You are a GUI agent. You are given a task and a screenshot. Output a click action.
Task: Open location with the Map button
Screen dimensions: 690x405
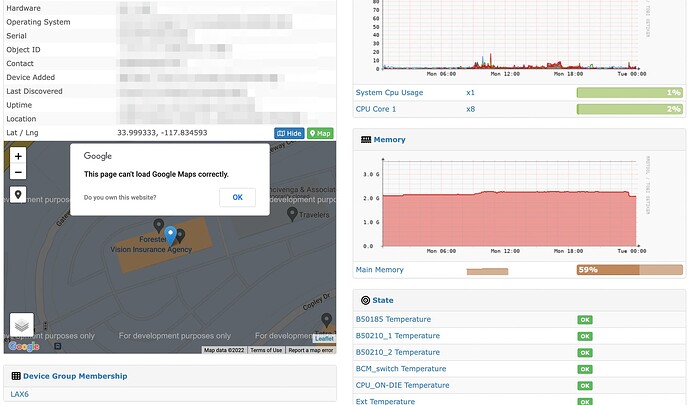coord(320,133)
